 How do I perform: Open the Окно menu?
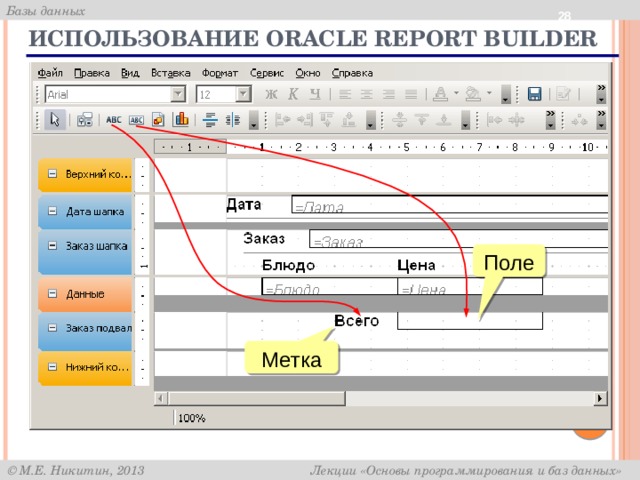308,73
